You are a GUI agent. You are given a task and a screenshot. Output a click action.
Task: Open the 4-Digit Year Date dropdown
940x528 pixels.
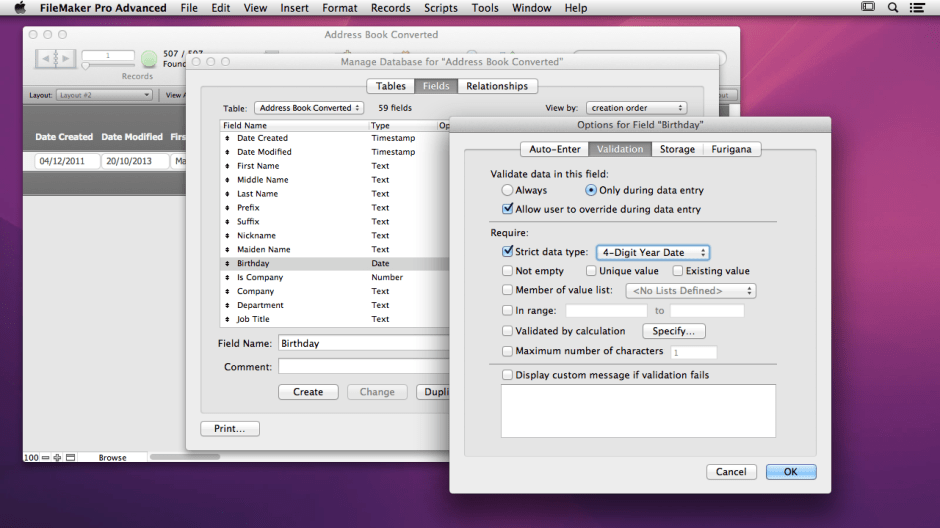tap(653, 252)
